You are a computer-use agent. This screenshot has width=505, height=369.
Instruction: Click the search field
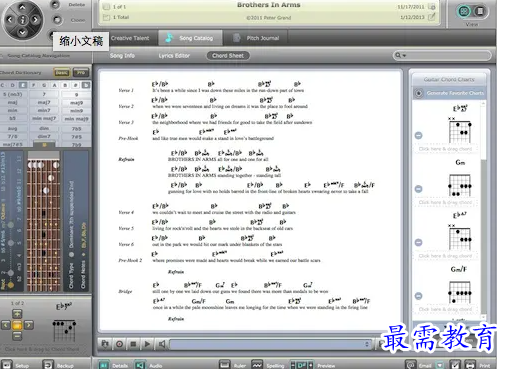click(x=442, y=55)
